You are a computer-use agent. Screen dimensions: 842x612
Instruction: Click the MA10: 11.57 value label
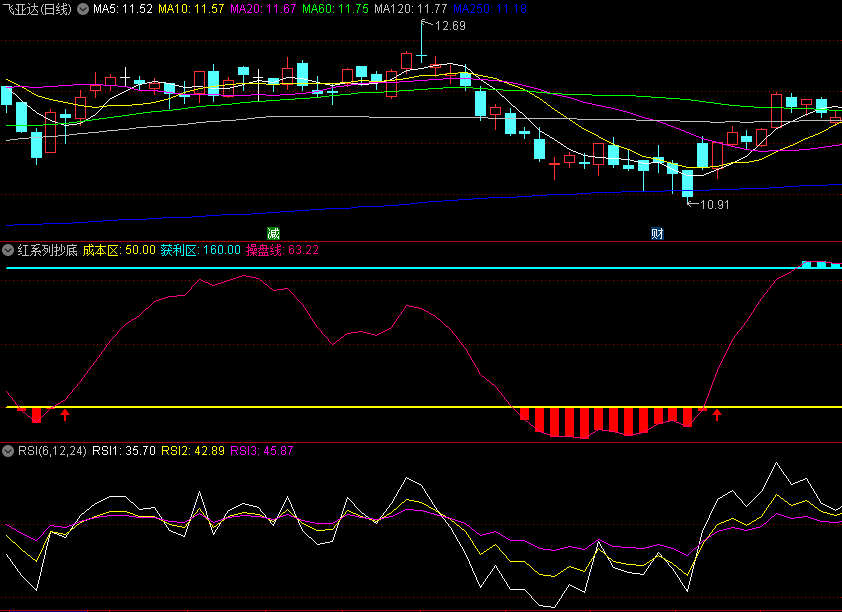[x=191, y=9]
